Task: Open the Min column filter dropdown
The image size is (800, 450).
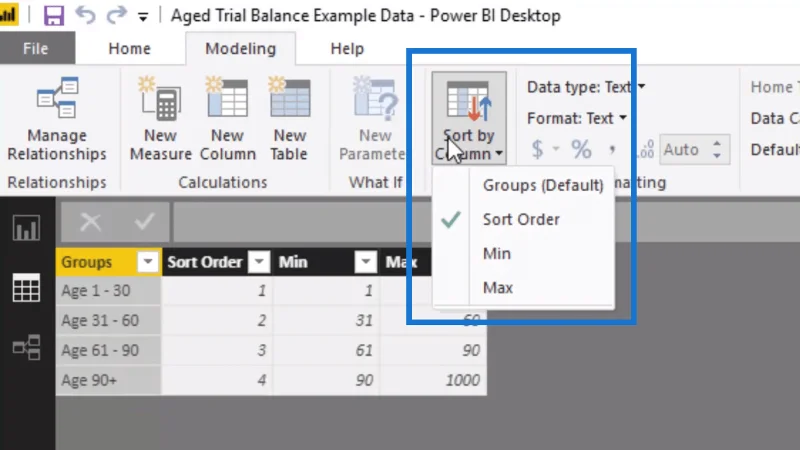Action: tap(365, 262)
